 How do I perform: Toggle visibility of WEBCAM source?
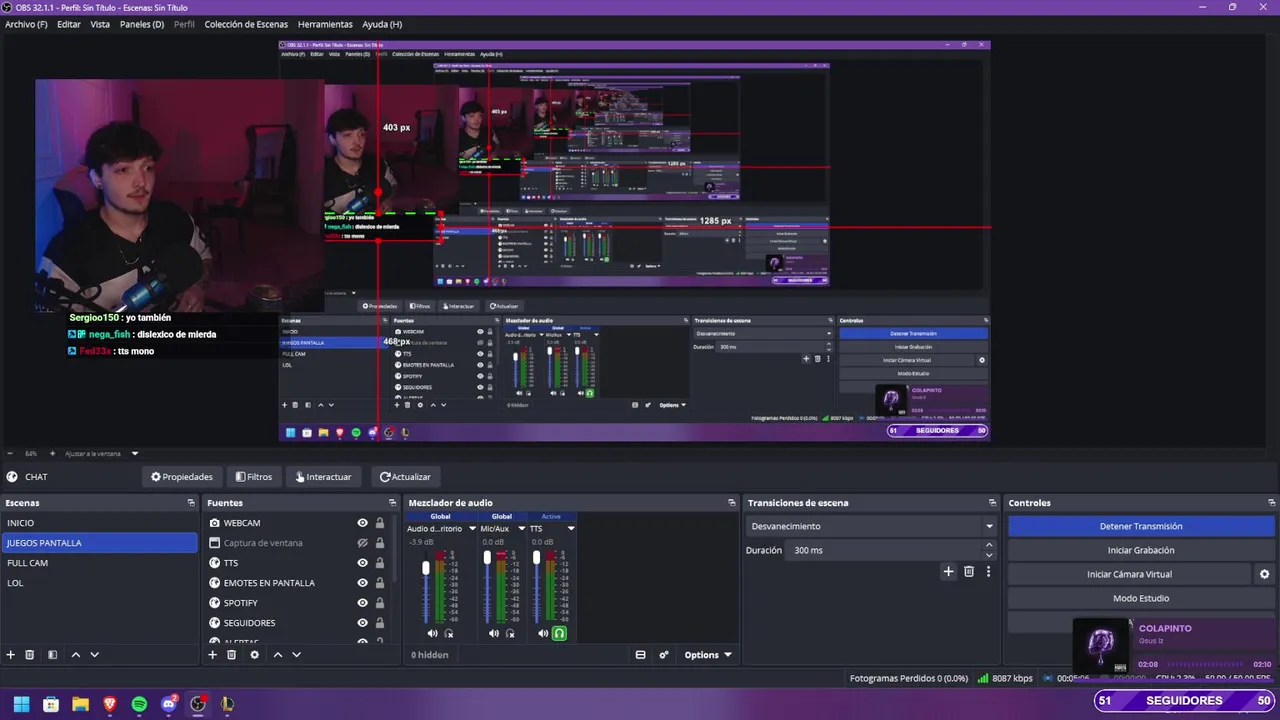(x=363, y=523)
